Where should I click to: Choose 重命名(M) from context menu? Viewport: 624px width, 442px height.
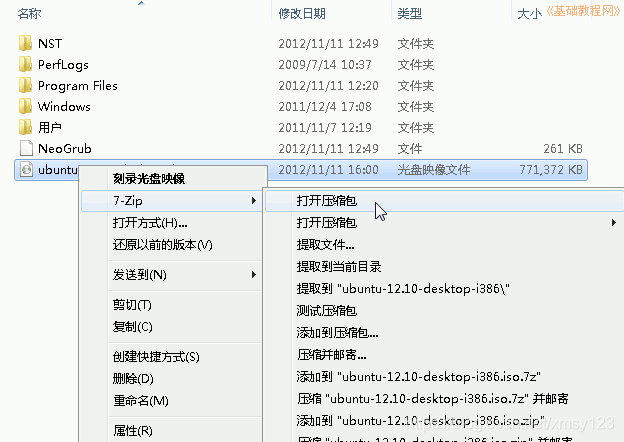[141, 400]
